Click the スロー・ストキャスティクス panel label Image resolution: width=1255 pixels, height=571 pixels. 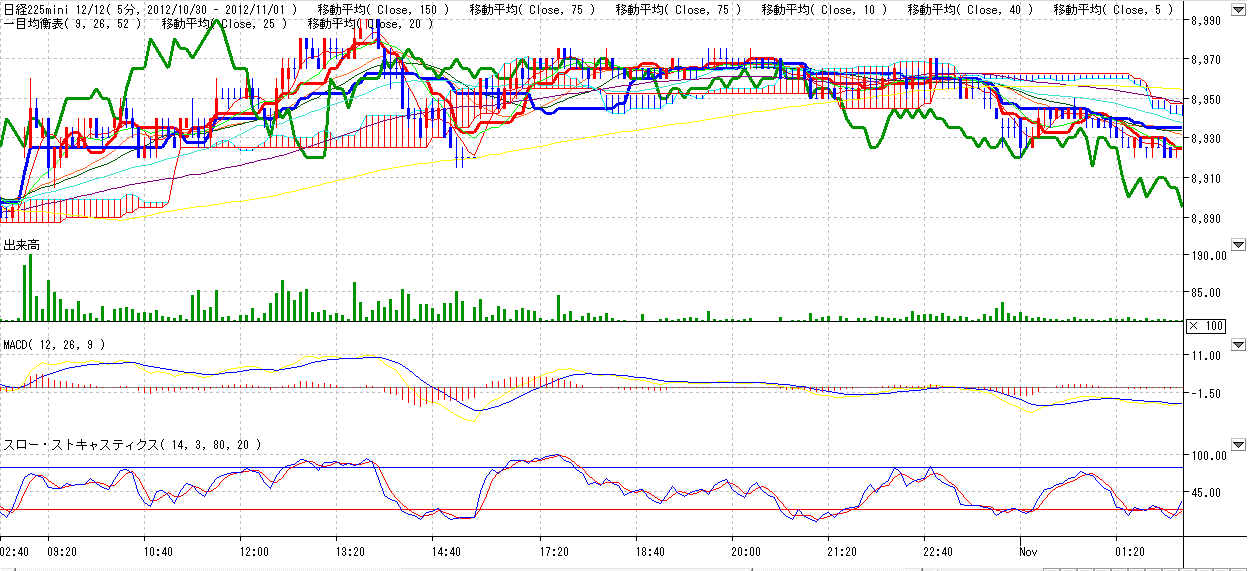[132, 444]
